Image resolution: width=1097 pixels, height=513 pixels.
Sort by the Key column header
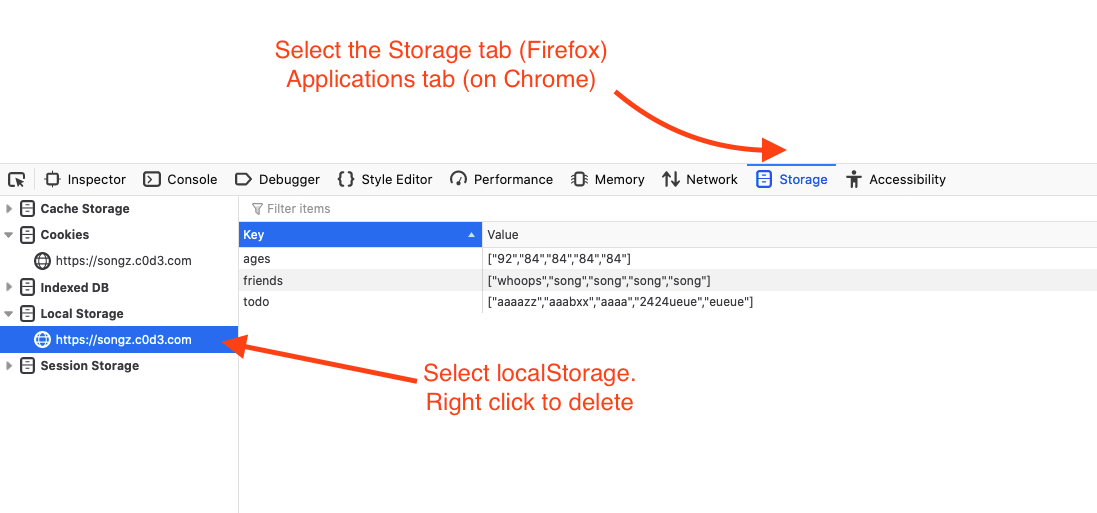(x=360, y=235)
